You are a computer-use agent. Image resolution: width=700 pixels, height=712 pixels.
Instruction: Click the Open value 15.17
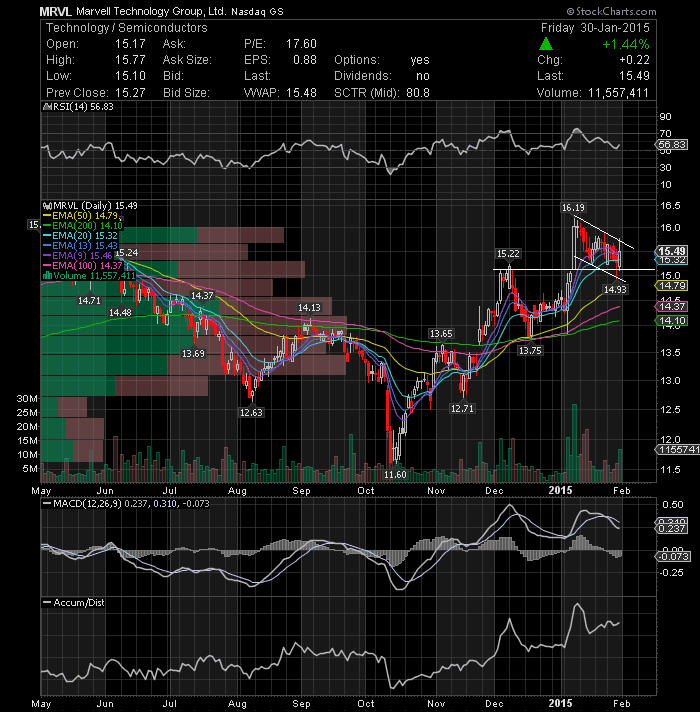(130, 44)
